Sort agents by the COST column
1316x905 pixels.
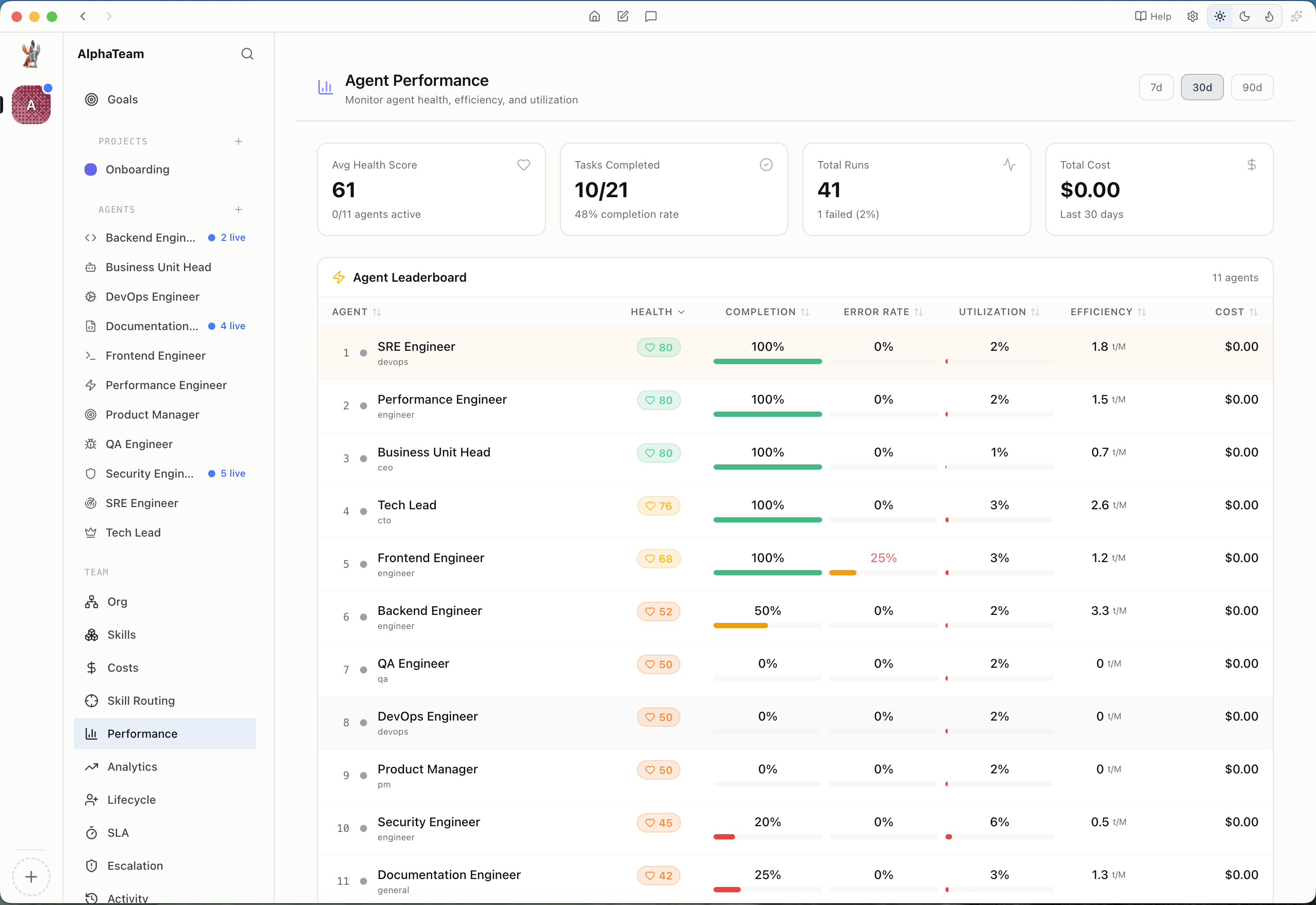pos(1236,312)
